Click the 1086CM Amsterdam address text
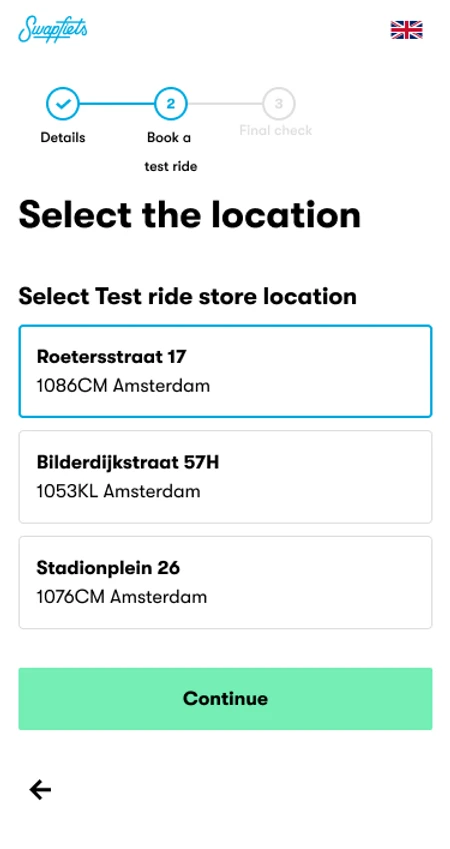450x849 pixels. click(123, 386)
